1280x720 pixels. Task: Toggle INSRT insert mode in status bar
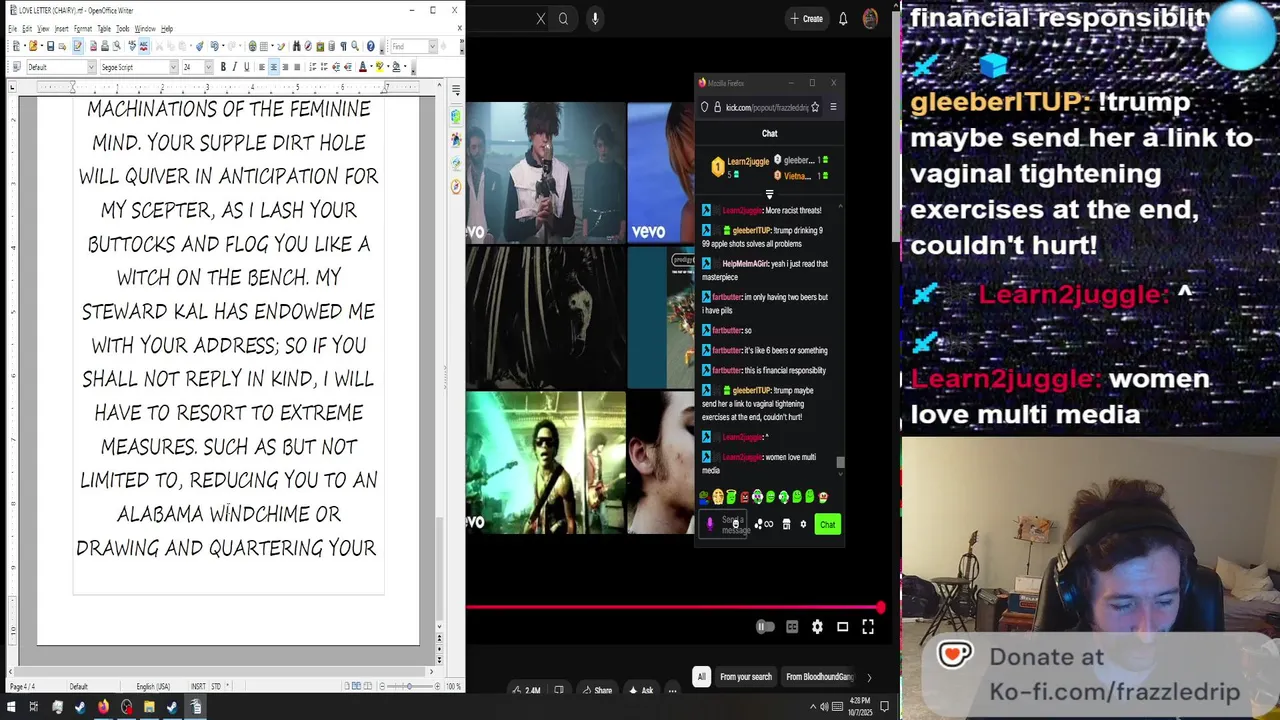coord(198,687)
